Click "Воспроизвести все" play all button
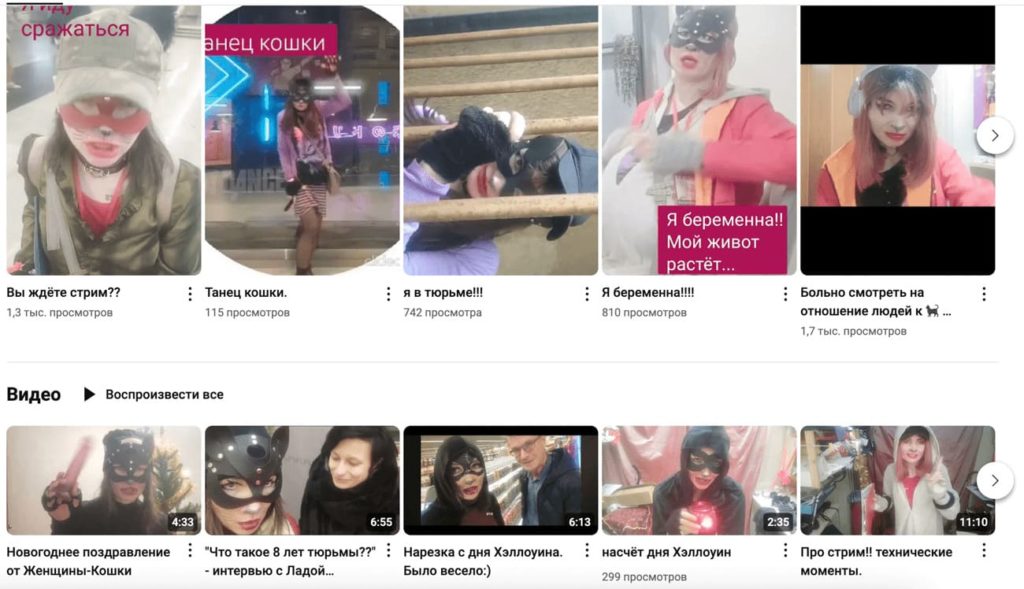1024x589 pixels. click(x=154, y=394)
